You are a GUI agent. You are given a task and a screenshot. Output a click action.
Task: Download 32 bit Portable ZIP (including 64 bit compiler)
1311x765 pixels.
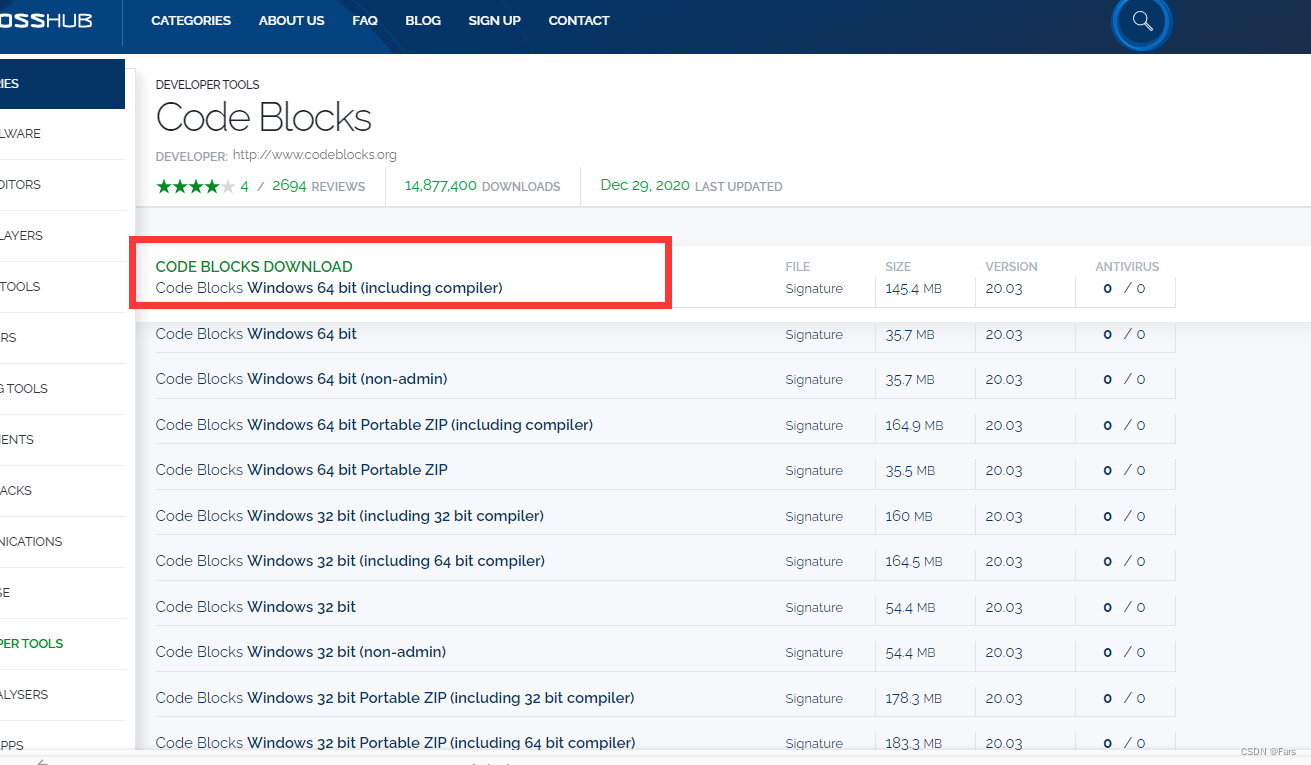tap(395, 743)
